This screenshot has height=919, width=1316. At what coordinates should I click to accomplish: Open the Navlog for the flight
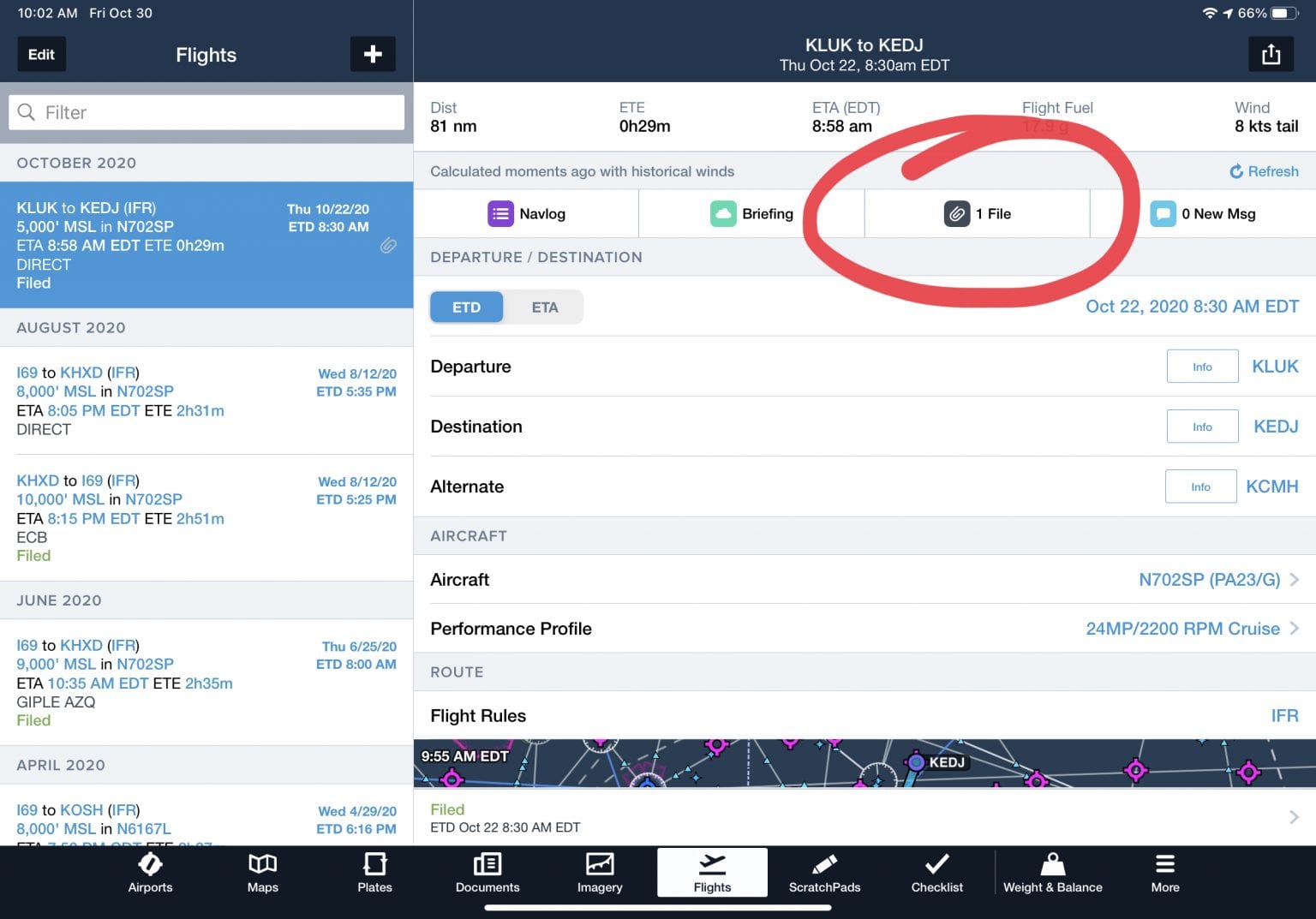click(x=527, y=213)
